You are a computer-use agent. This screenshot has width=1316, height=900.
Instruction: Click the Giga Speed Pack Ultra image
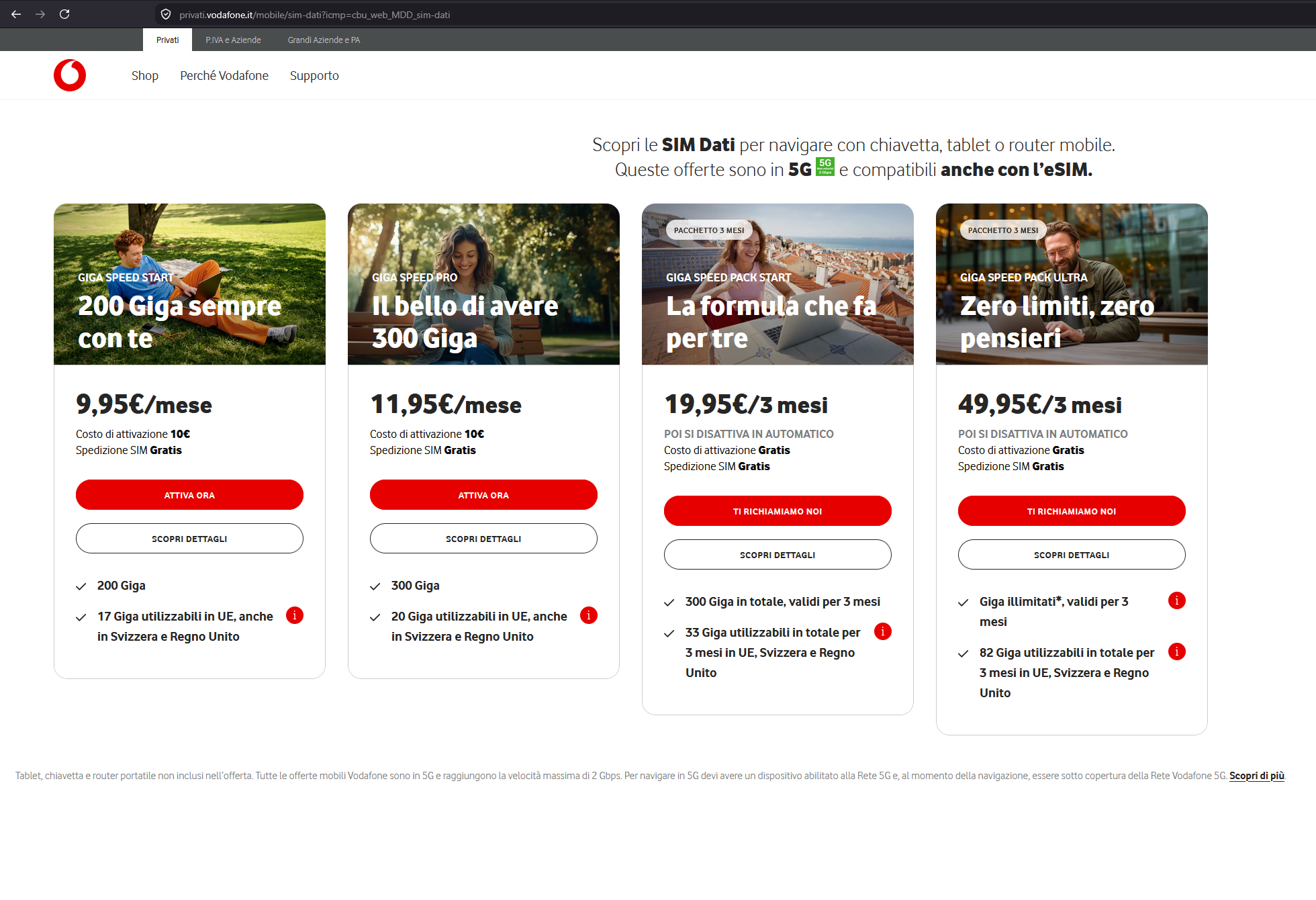1072,284
